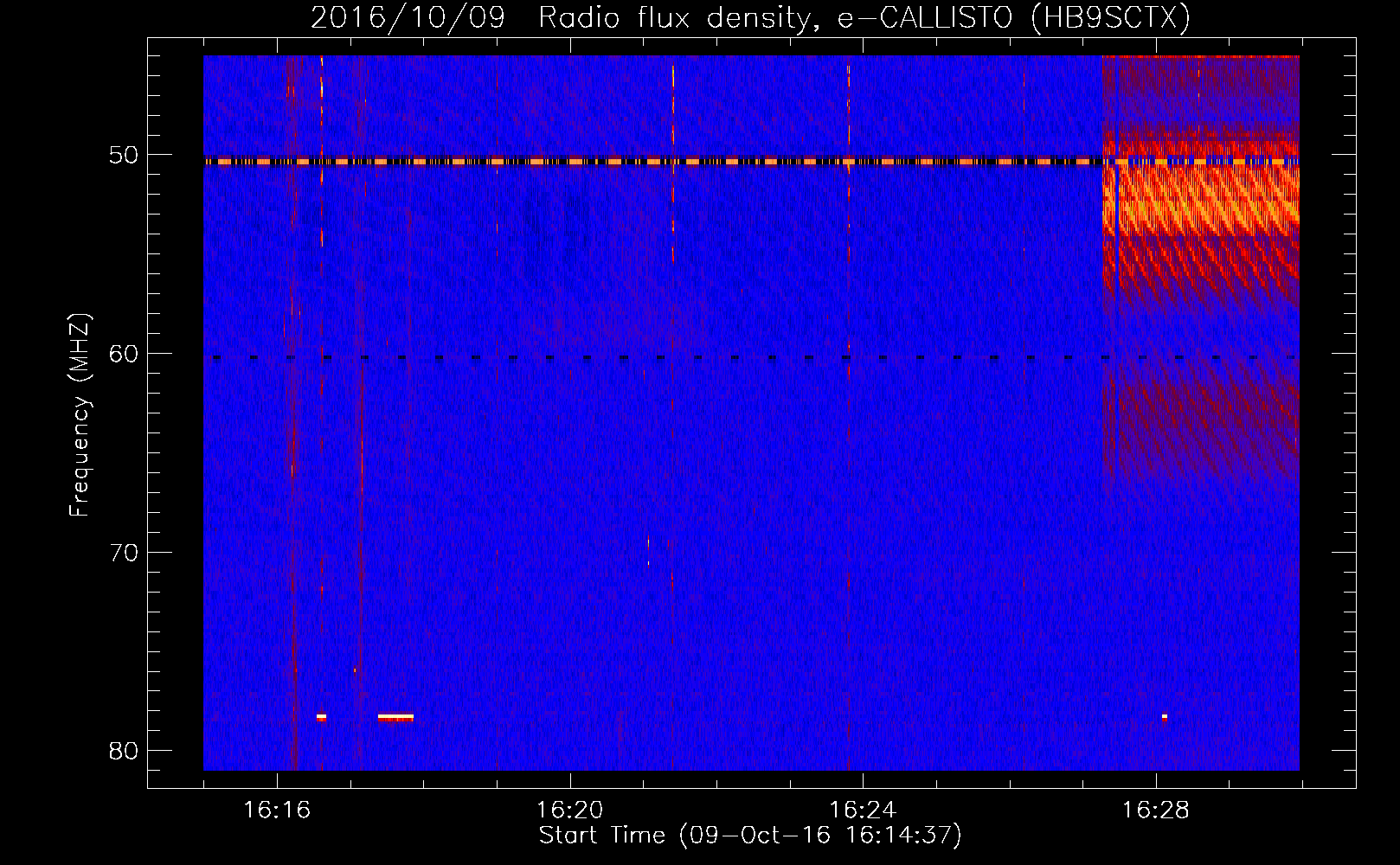Screen dimensions: 1400x865
Task: Click the 50 frequency tick label
Action: click(124, 155)
